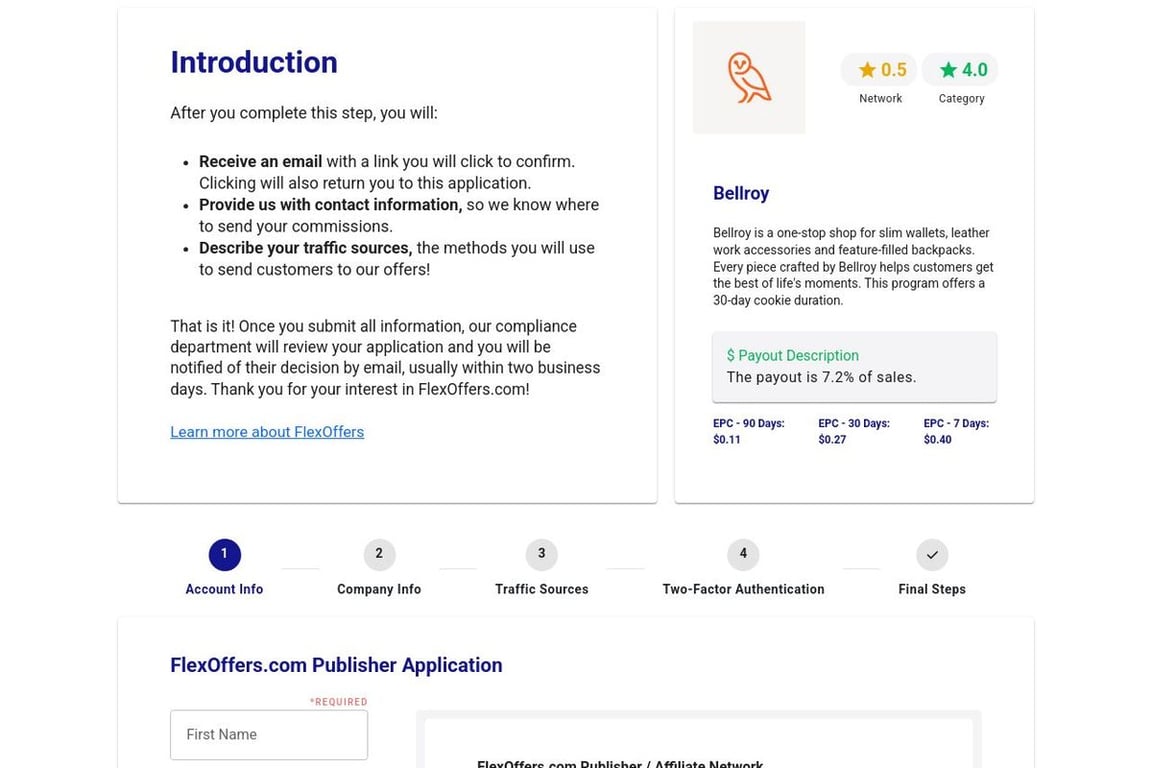
Task: Focus the First Name input field
Action: (x=269, y=734)
